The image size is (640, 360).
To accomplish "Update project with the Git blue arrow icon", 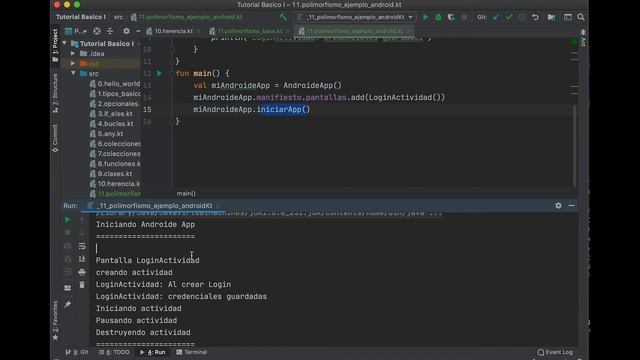I will coord(496,17).
